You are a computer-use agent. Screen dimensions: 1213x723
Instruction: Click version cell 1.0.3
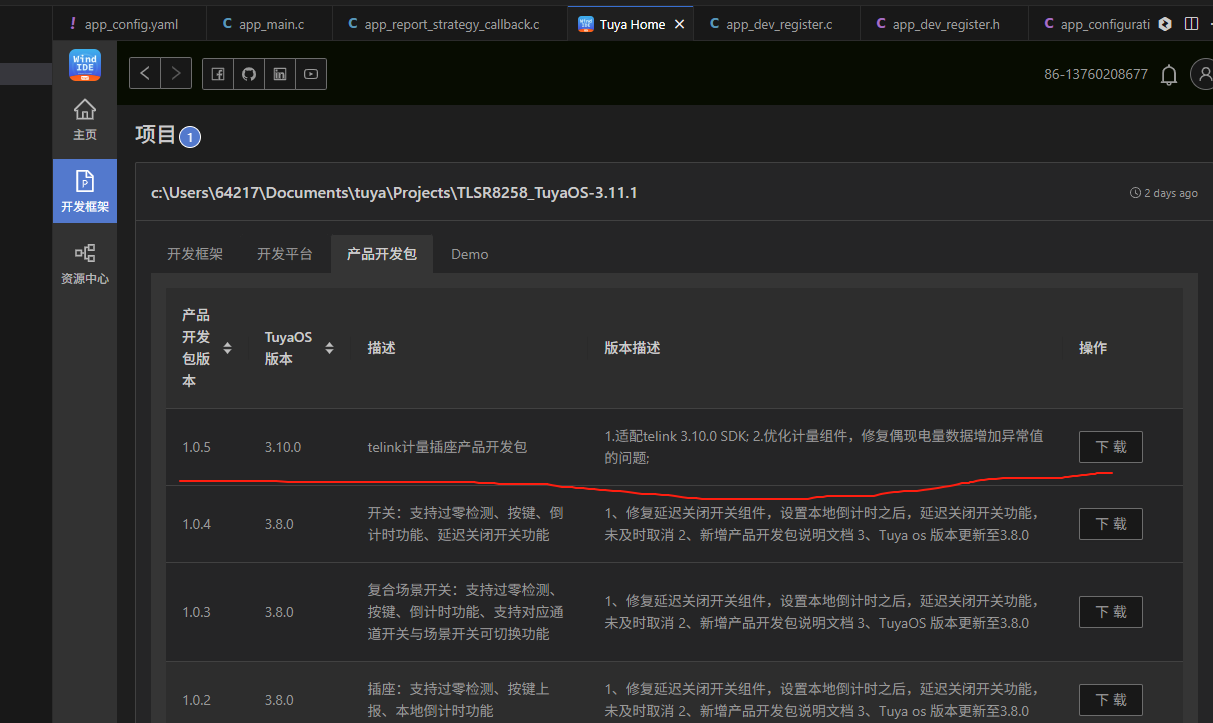[197, 612]
